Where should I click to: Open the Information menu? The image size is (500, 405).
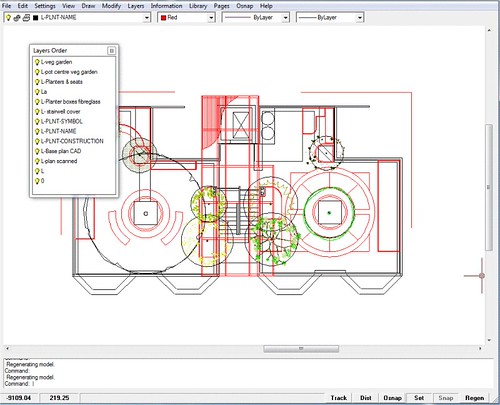(166, 6)
